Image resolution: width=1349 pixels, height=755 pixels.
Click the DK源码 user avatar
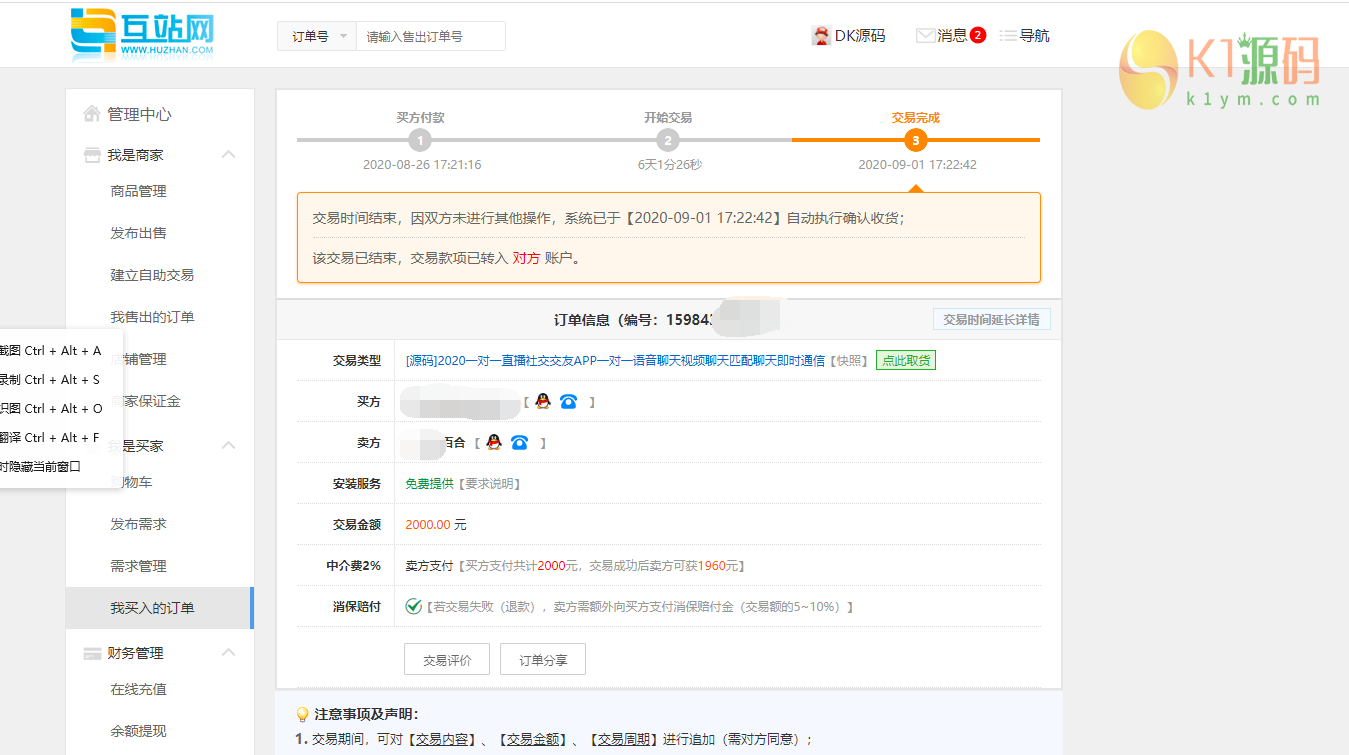tap(821, 36)
